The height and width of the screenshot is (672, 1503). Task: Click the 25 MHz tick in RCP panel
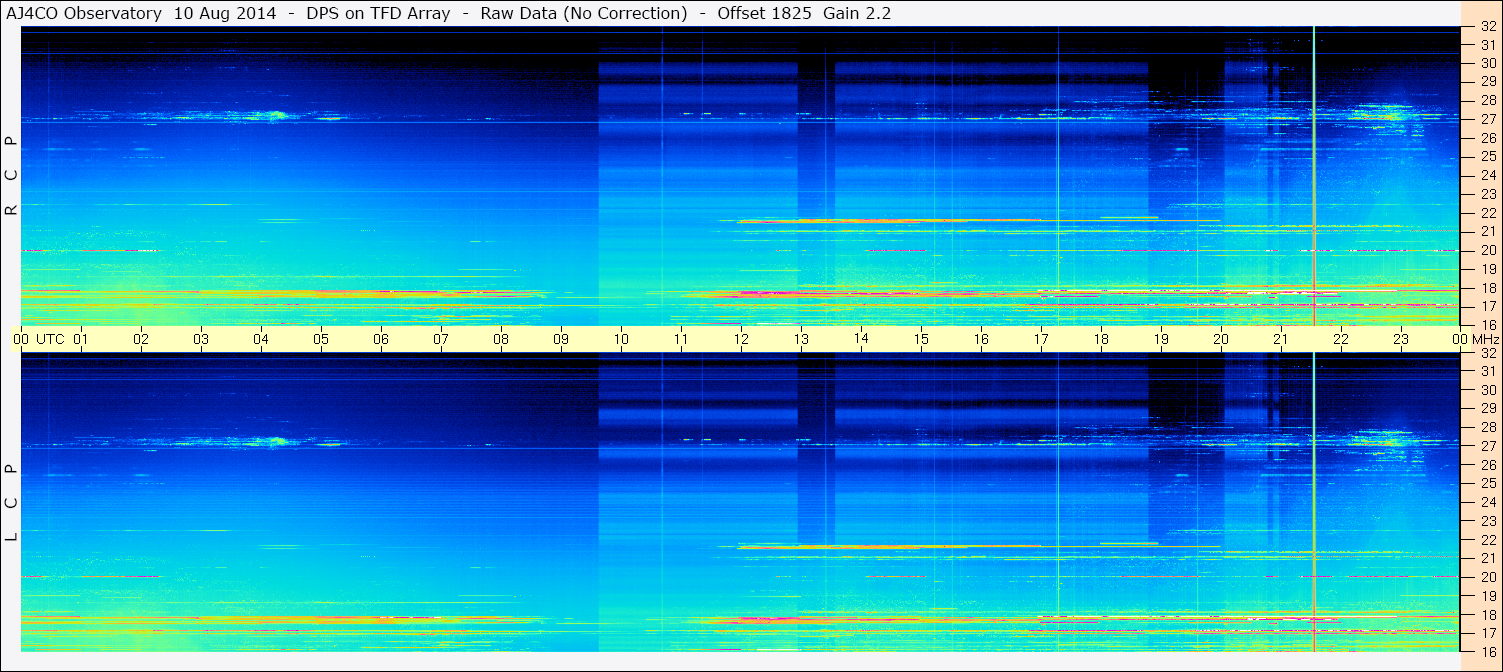pos(1488,157)
